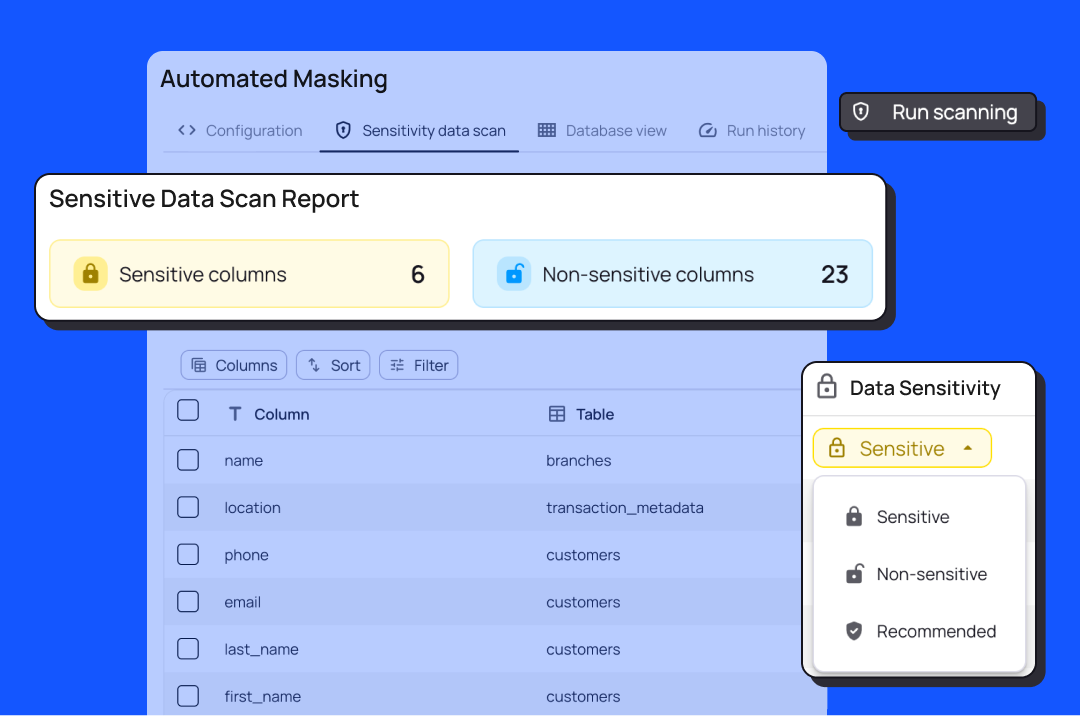Image resolution: width=1080 pixels, height=716 pixels.
Task: Click the Table header grid icon
Action: (x=557, y=414)
